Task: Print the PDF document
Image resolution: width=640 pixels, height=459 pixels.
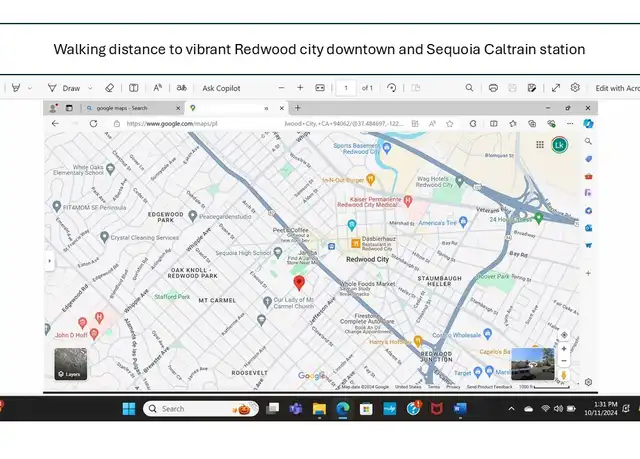Action: point(493,88)
